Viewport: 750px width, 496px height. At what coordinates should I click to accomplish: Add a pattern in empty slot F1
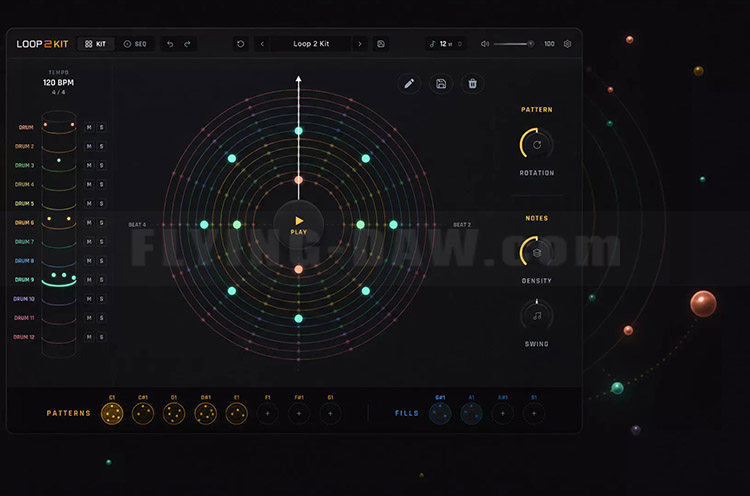267,414
